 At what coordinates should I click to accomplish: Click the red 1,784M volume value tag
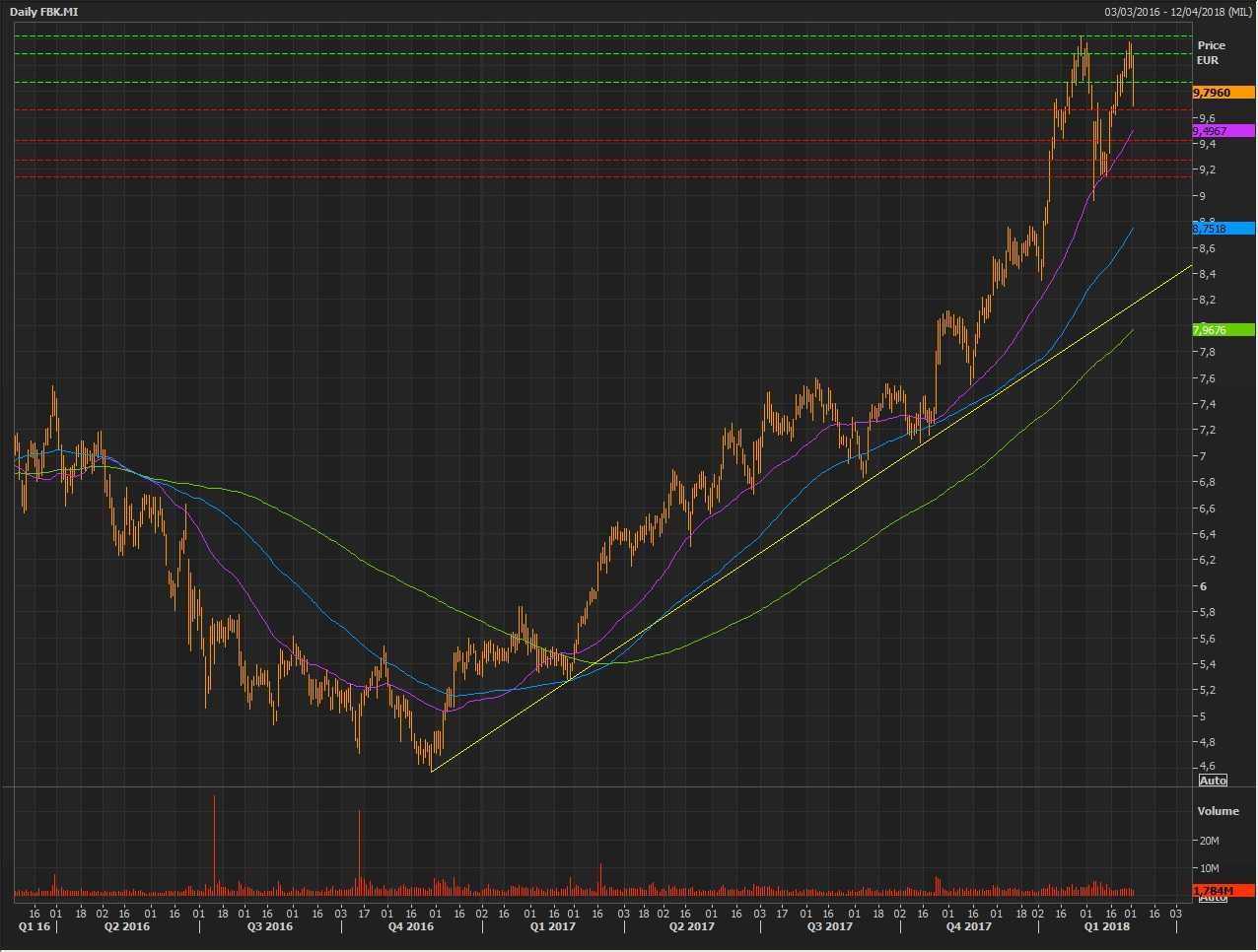(x=1223, y=891)
